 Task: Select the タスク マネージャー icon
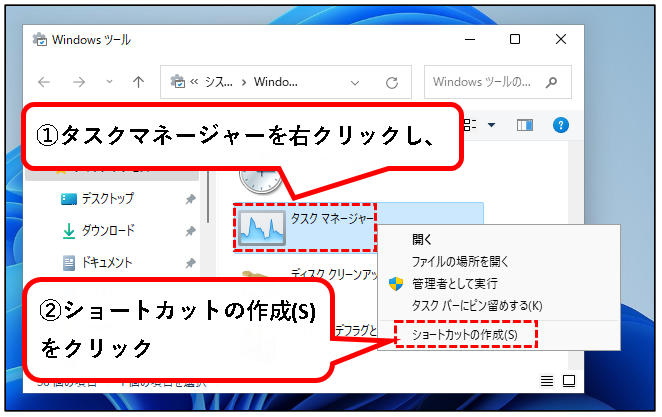pyautogui.click(x=262, y=228)
